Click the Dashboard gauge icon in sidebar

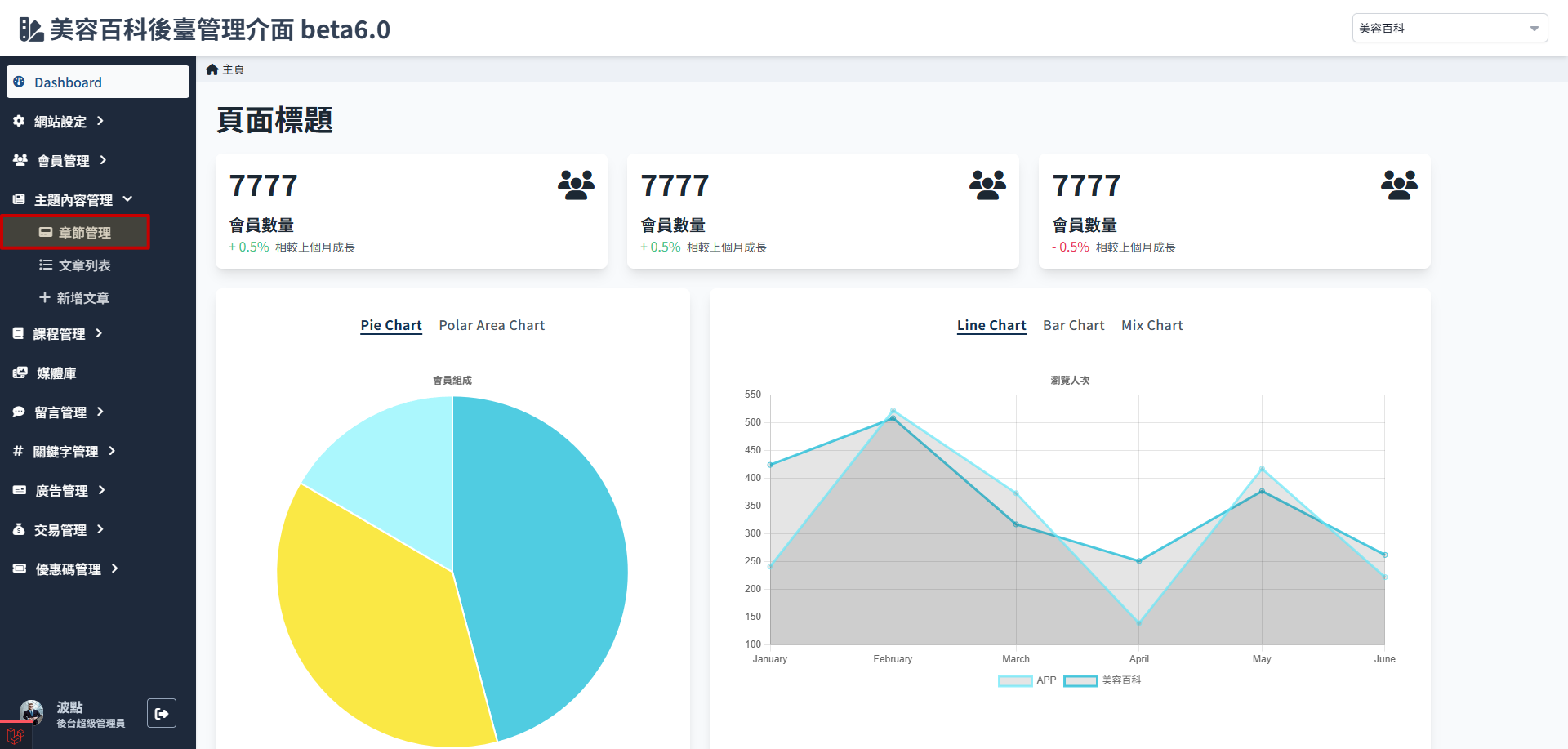[19, 82]
